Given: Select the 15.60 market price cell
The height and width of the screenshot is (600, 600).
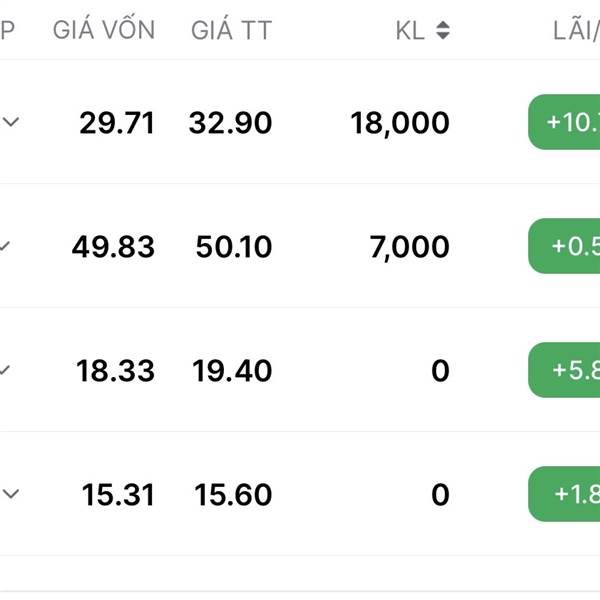Looking at the screenshot, I should click(x=233, y=495).
